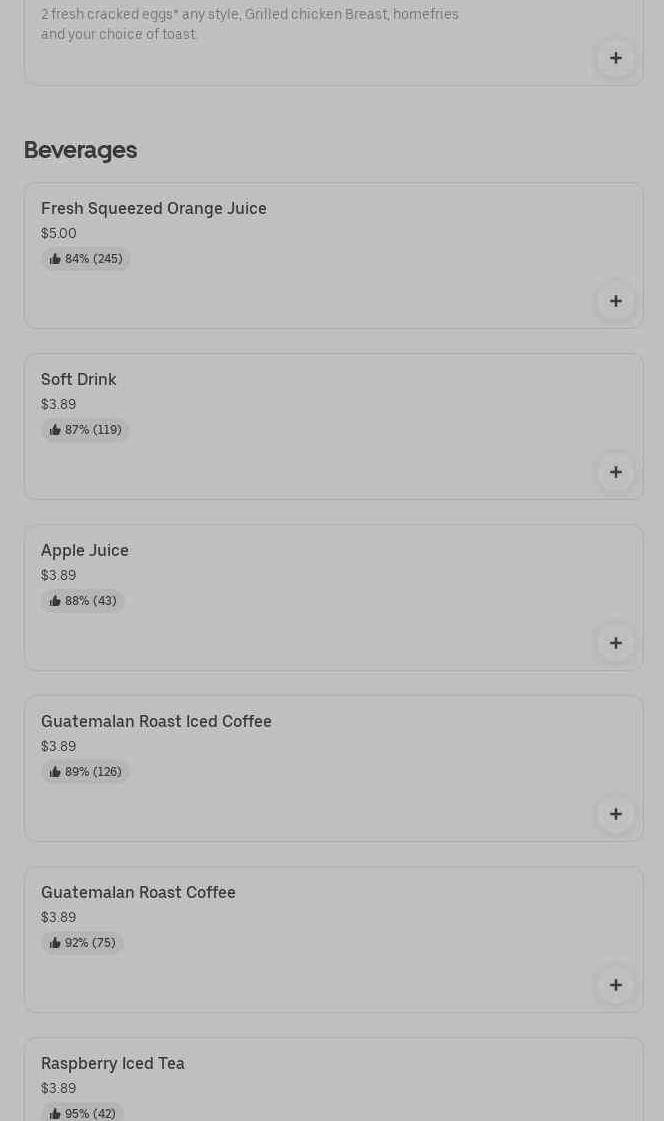Click the Beverages section heading
The width and height of the screenshot is (664, 1121).
pos(80,150)
